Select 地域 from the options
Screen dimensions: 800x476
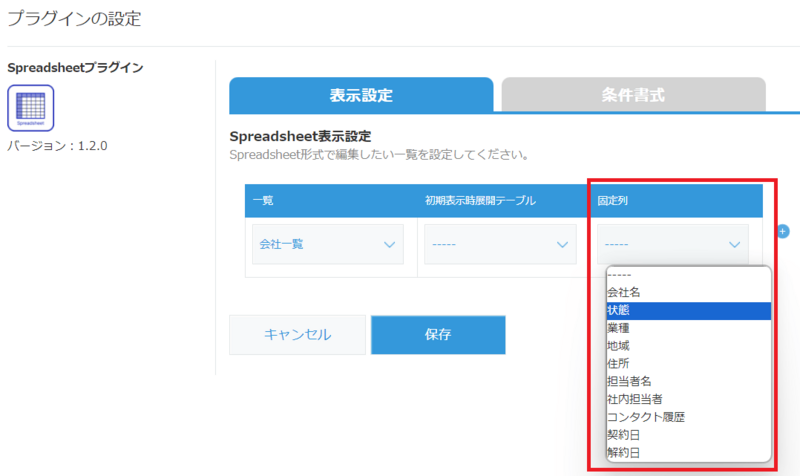pyautogui.click(x=688, y=346)
